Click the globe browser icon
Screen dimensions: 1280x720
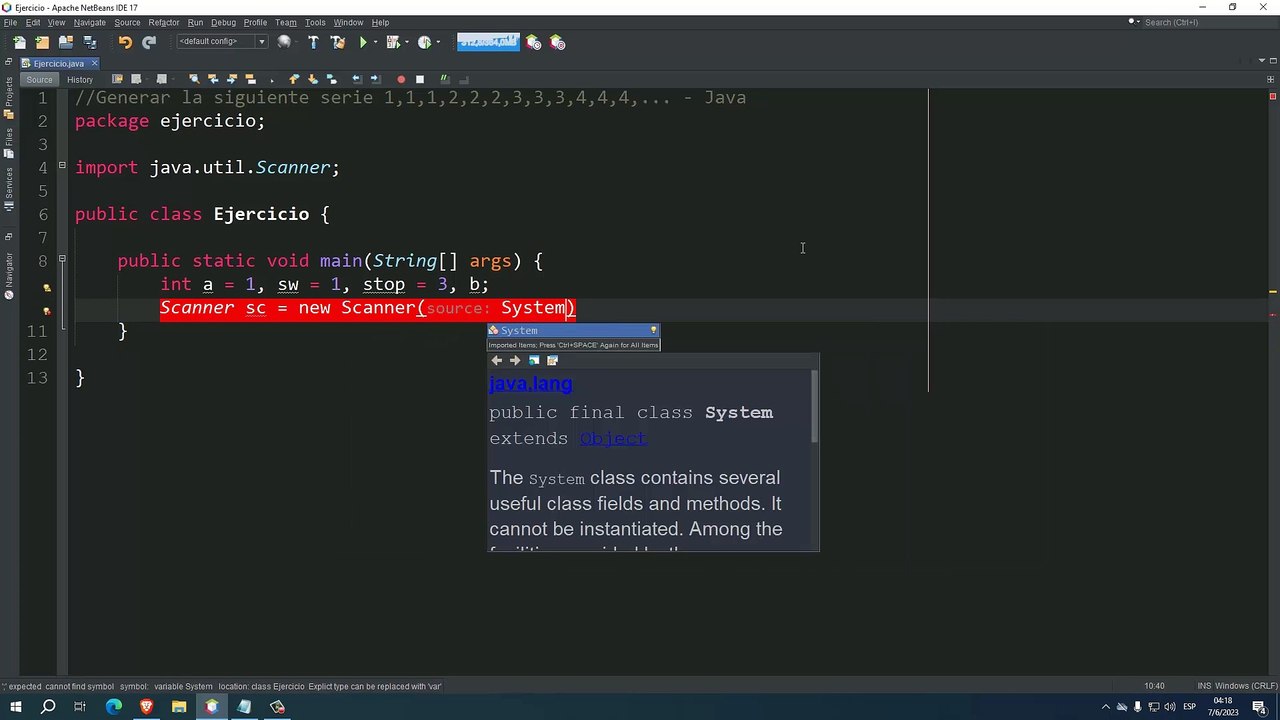(284, 42)
